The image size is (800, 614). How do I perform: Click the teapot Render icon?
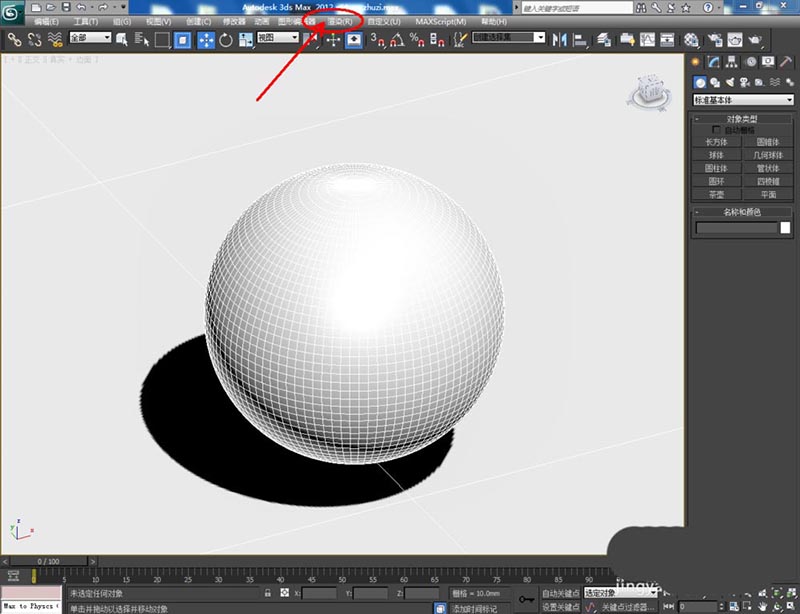coord(757,40)
